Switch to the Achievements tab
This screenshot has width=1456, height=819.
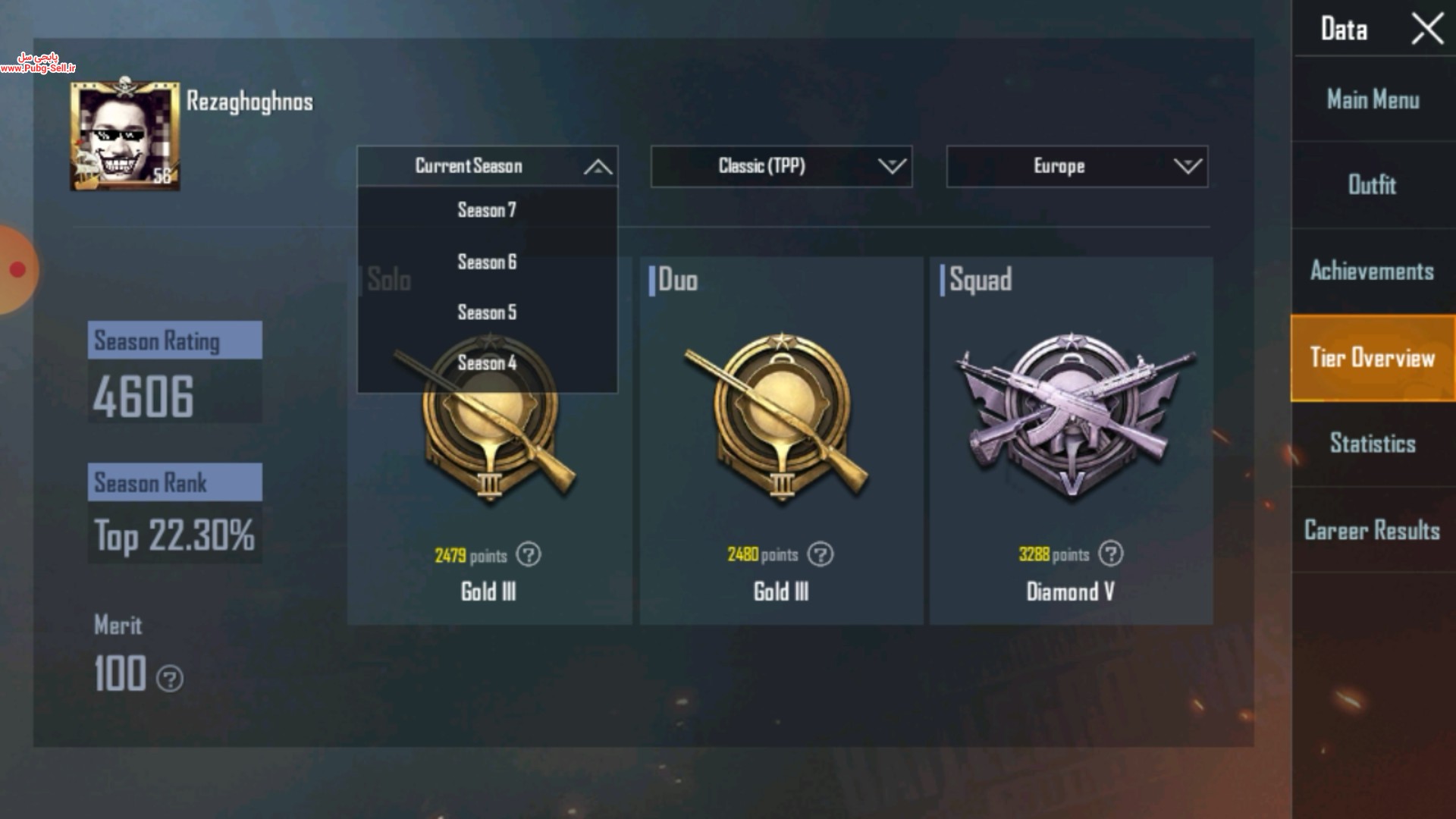click(1373, 271)
